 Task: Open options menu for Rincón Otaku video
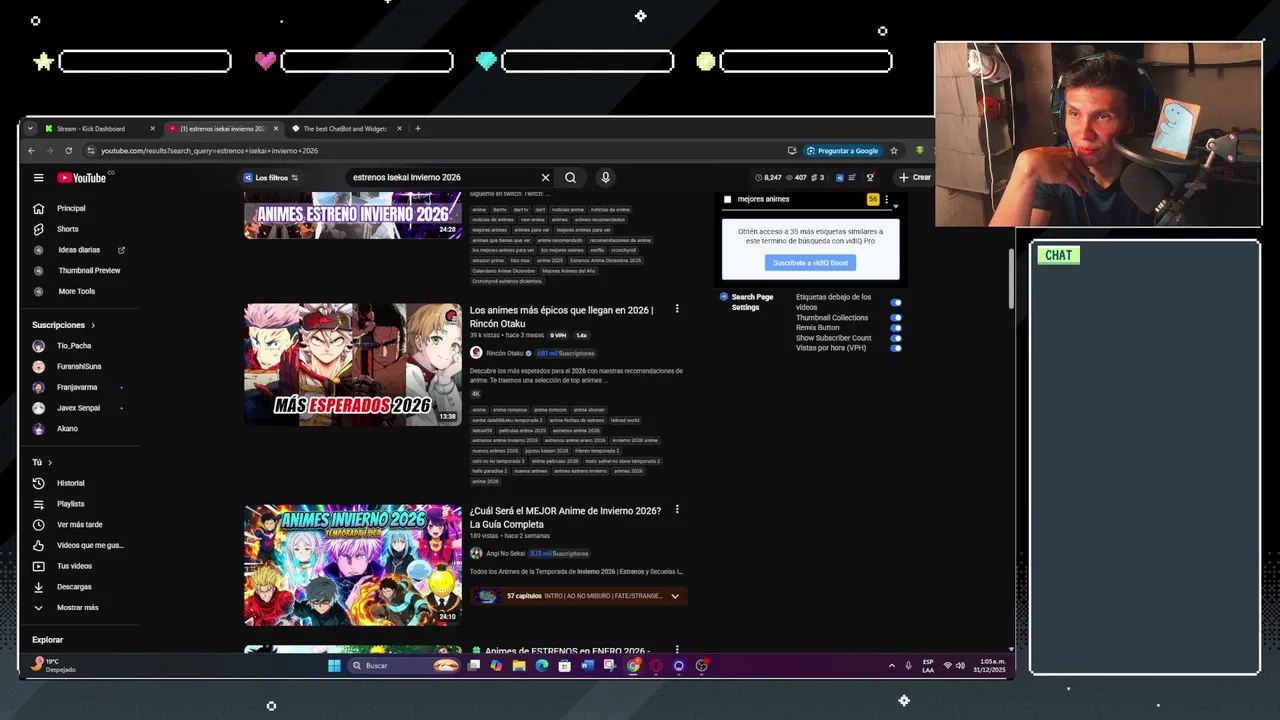677,309
